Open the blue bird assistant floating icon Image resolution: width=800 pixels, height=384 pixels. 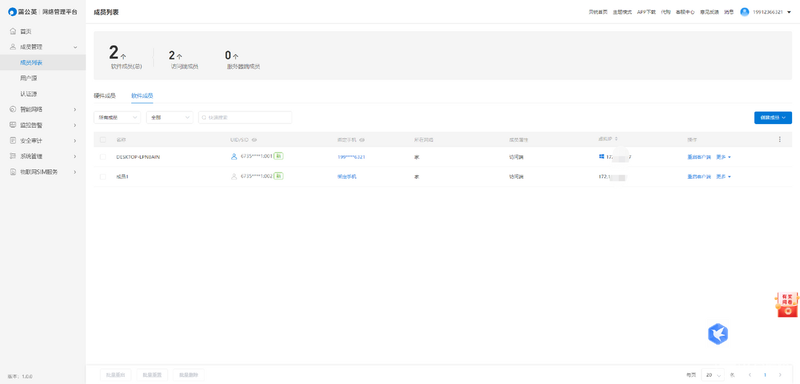click(x=718, y=335)
